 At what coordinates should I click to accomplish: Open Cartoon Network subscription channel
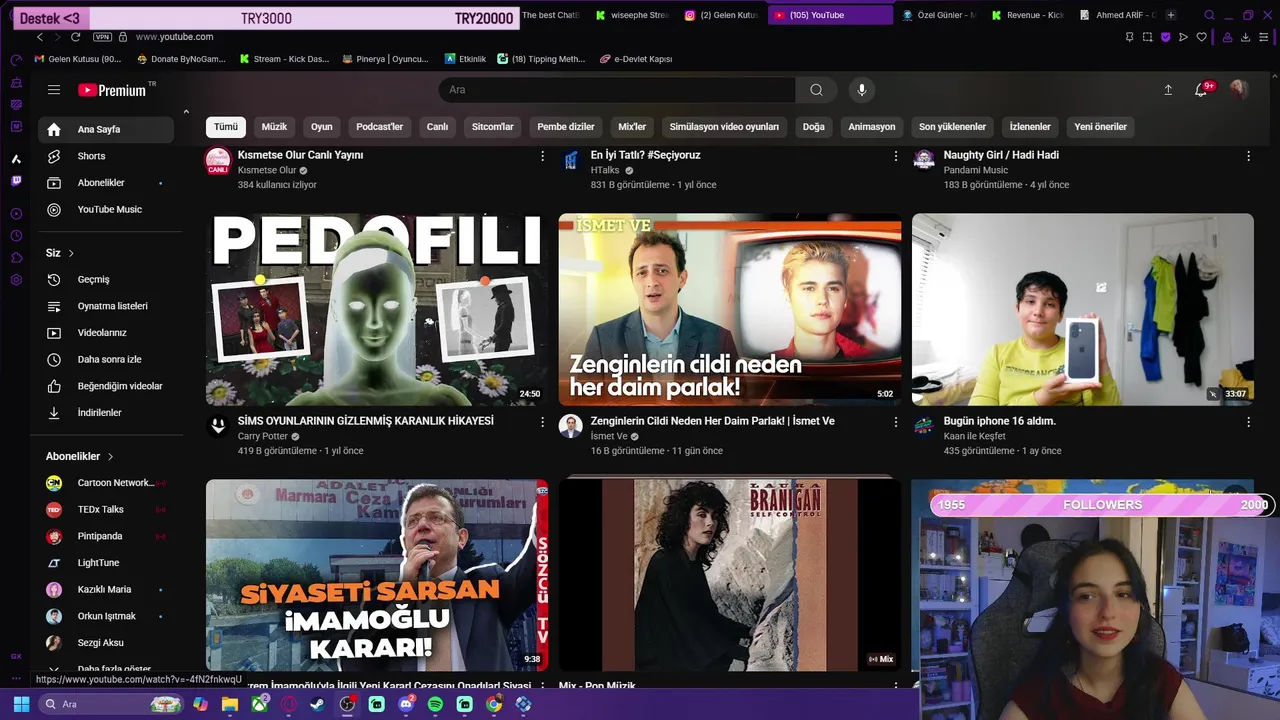(106, 483)
